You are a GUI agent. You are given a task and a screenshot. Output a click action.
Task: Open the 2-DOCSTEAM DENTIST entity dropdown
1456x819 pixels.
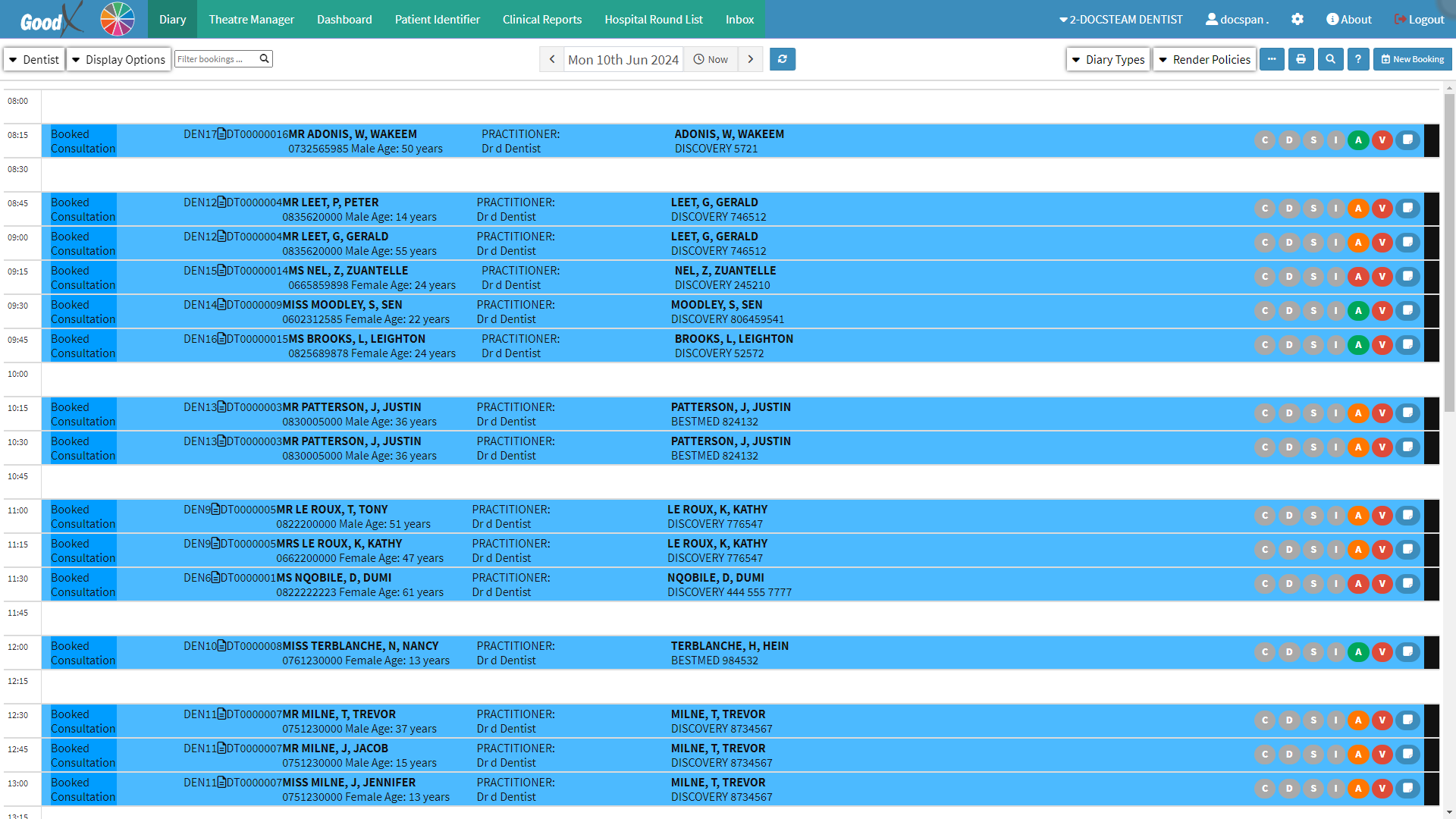(x=1121, y=19)
